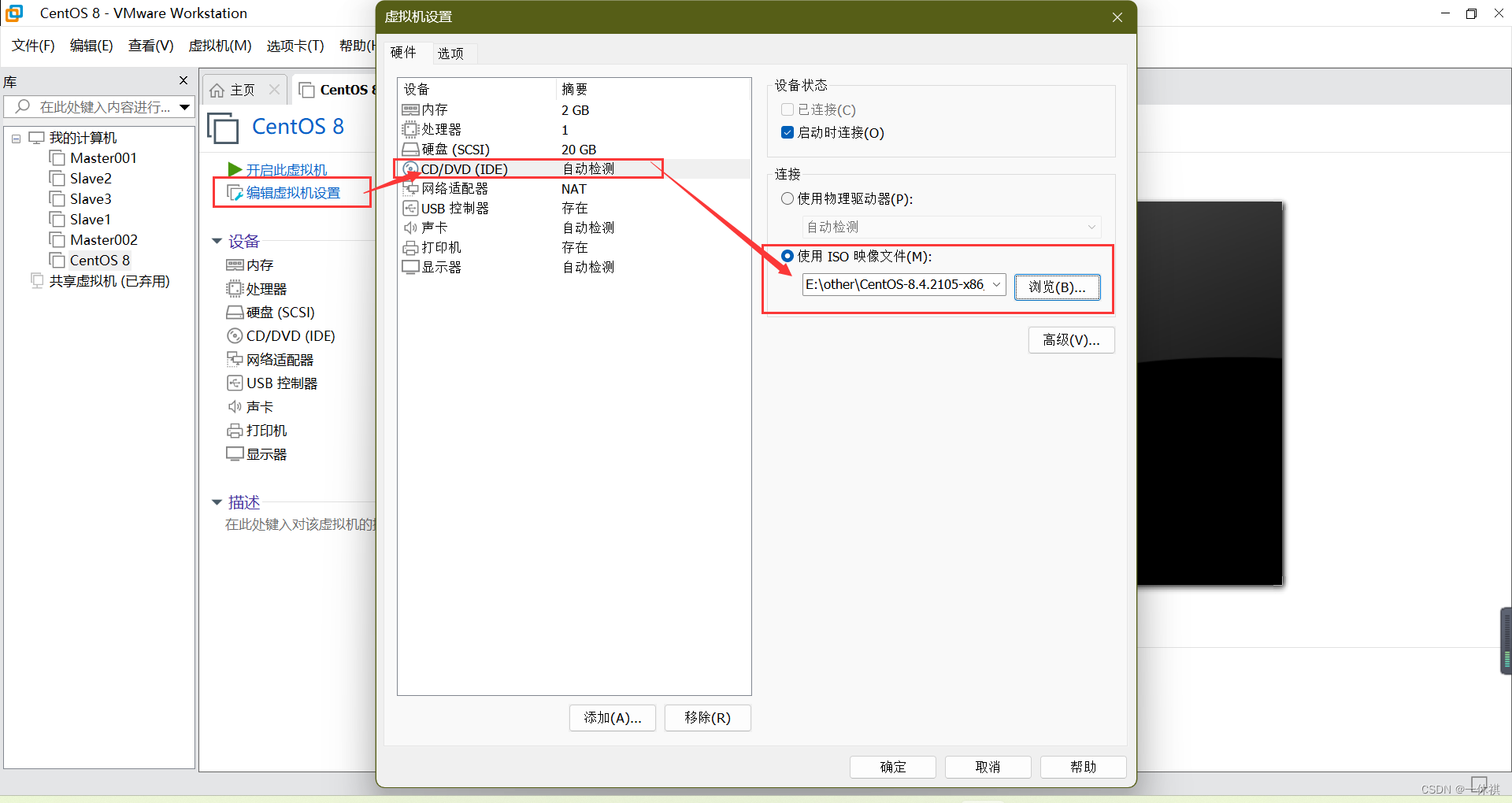Click the sound card icon in the dialog list
The height and width of the screenshot is (803, 1512).
coord(410,228)
